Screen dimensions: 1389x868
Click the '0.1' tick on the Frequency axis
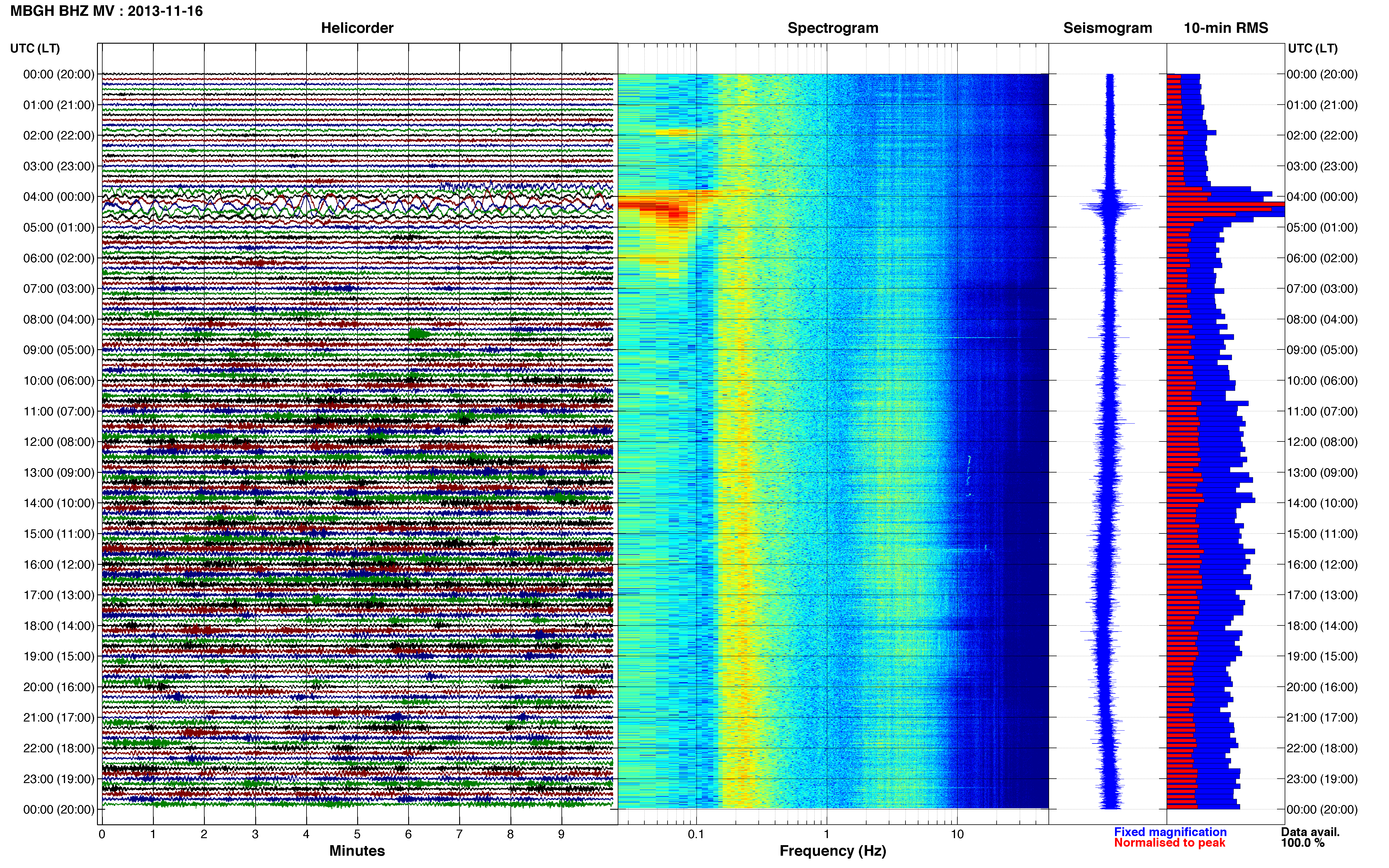pyautogui.click(x=696, y=835)
